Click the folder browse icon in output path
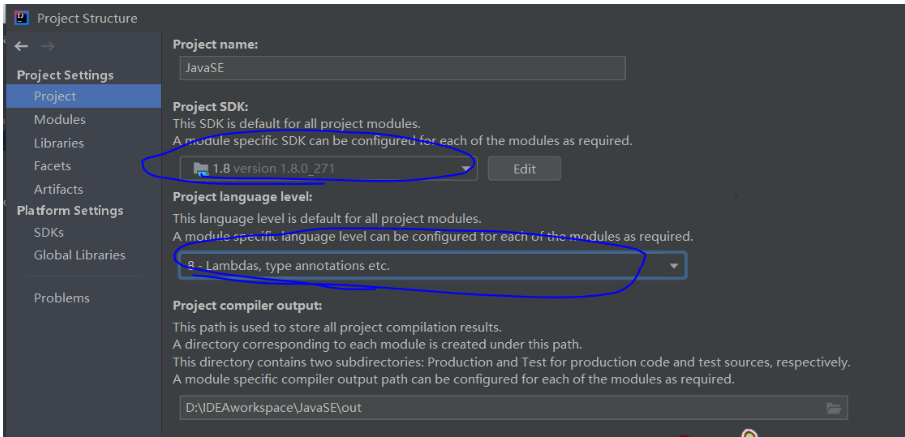 [x=833, y=408]
